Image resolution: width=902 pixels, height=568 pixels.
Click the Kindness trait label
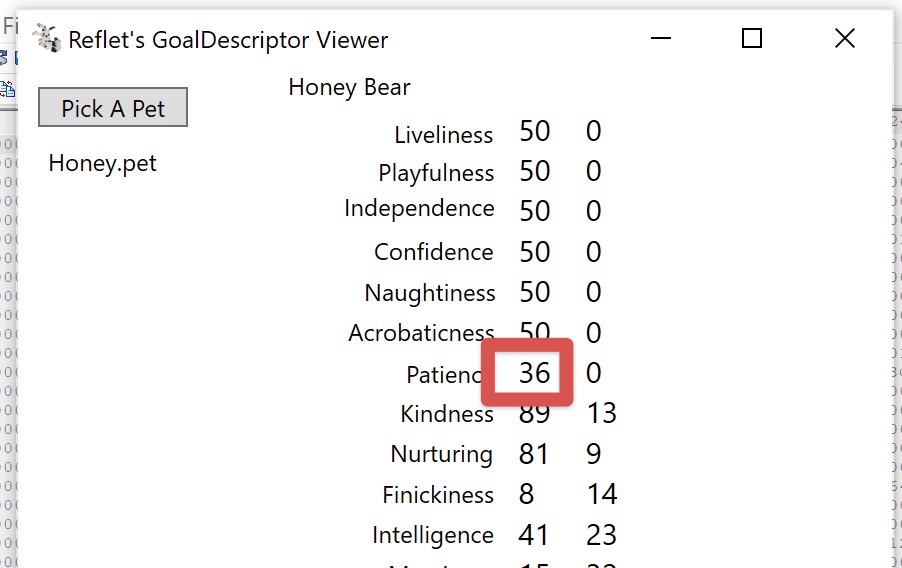point(446,414)
